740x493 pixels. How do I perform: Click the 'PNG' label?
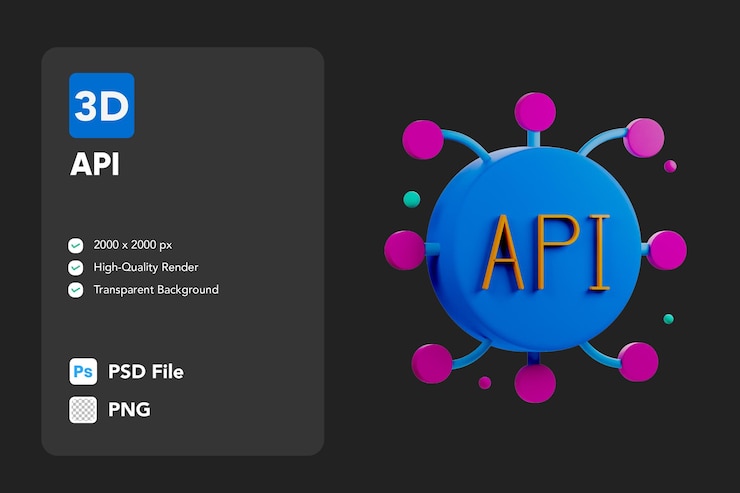point(129,409)
